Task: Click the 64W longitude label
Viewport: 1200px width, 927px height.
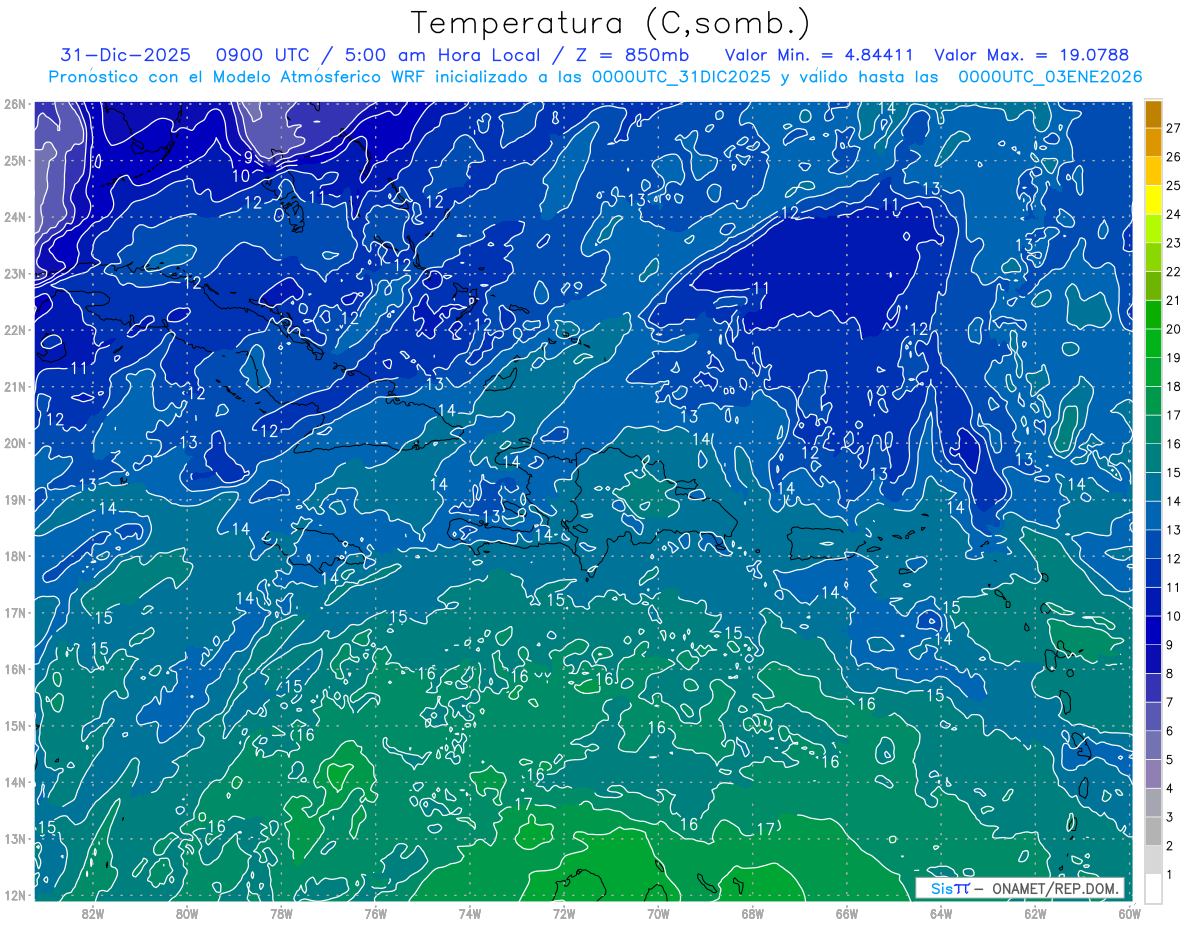Action: (941, 913)
